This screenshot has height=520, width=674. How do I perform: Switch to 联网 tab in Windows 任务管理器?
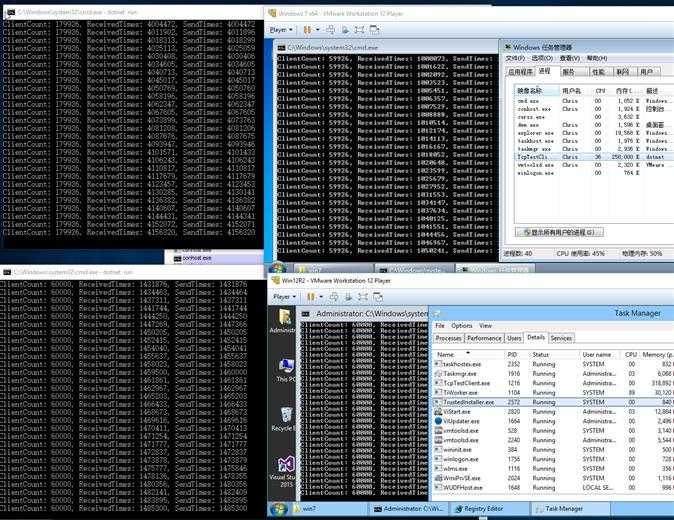click(623, 72)
